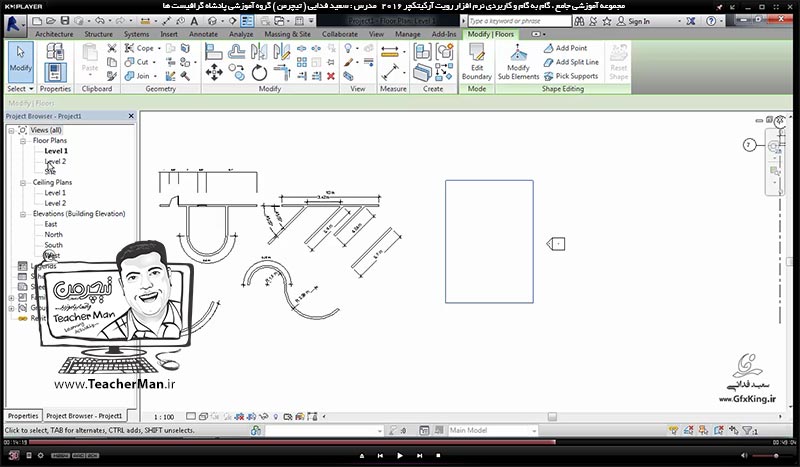
Task: Close the Project Browser panel
Action: click(x=131, y=116)
